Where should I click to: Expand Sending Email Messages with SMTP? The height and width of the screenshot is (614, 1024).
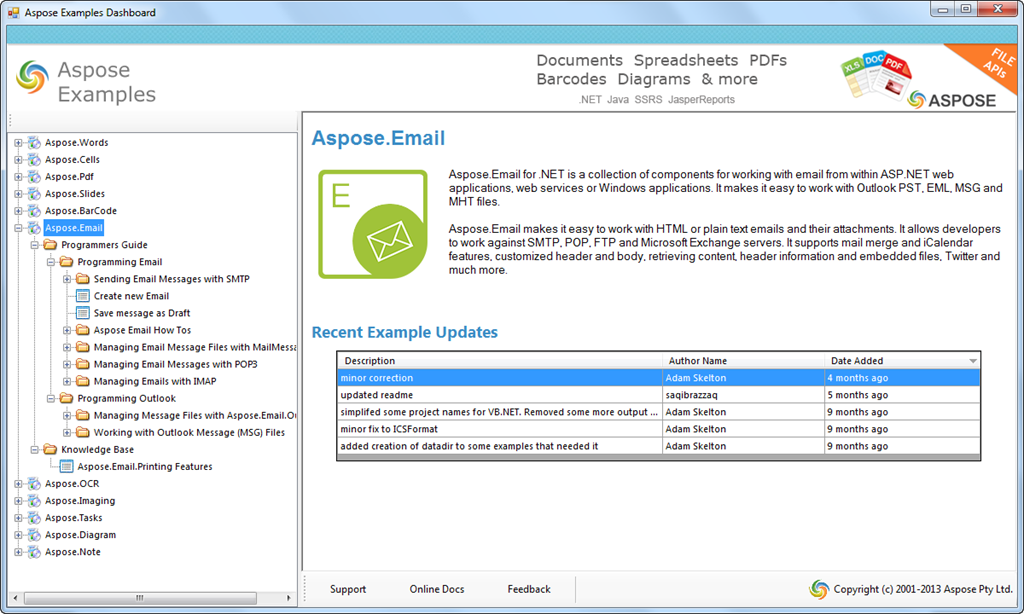click(67, 279)
